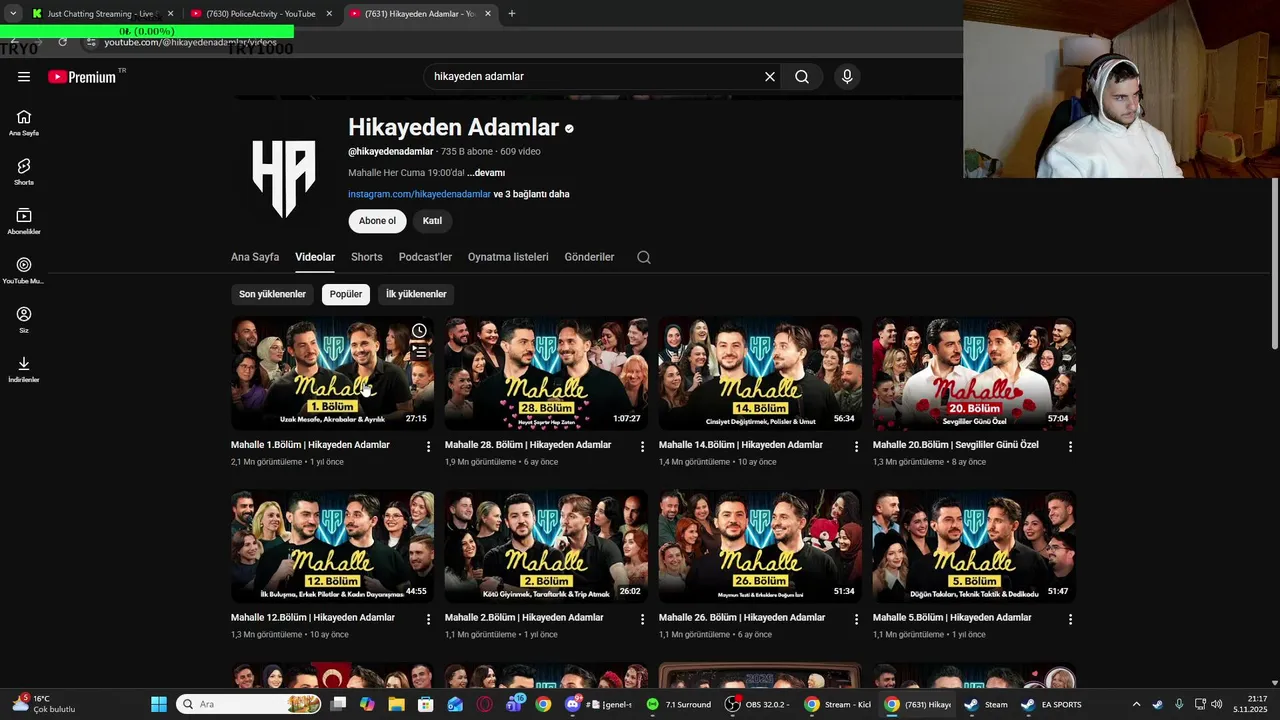Open more options for Mahalle 2.Bölüm
This screenshot has width=1280, height=720.
point(642,620)
